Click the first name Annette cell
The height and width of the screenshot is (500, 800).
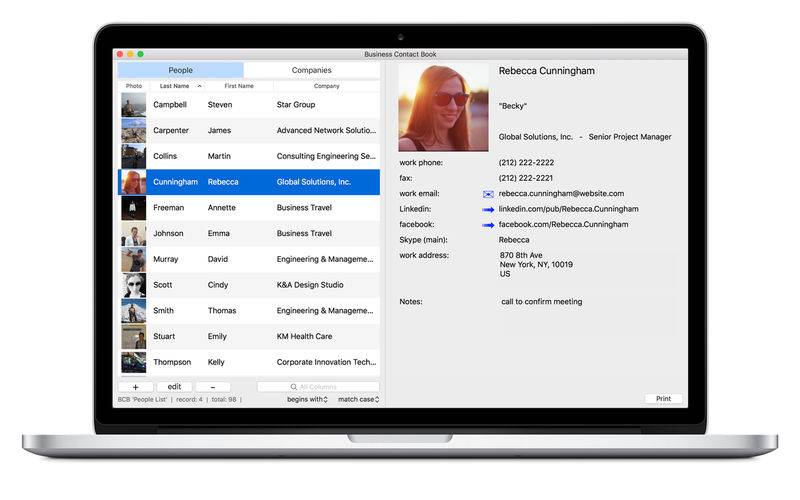pyautogui.click(x=221, y=208)
